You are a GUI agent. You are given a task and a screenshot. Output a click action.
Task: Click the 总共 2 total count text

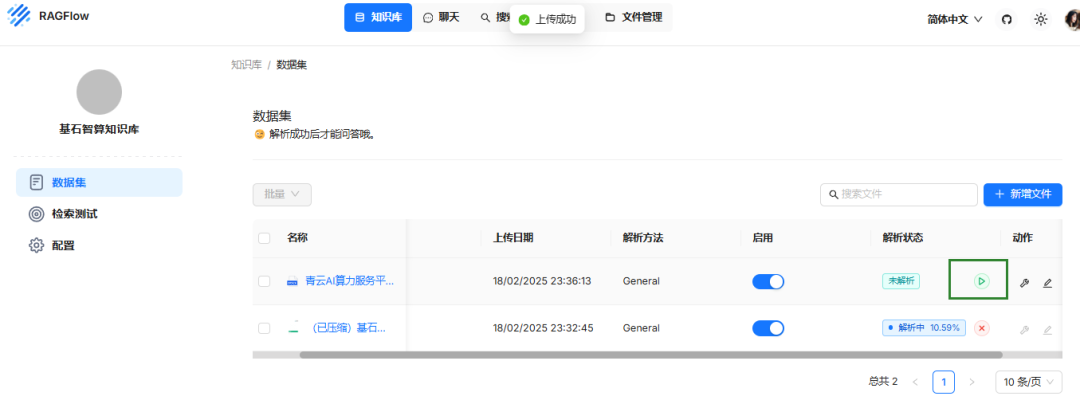(x=883, y=381)
